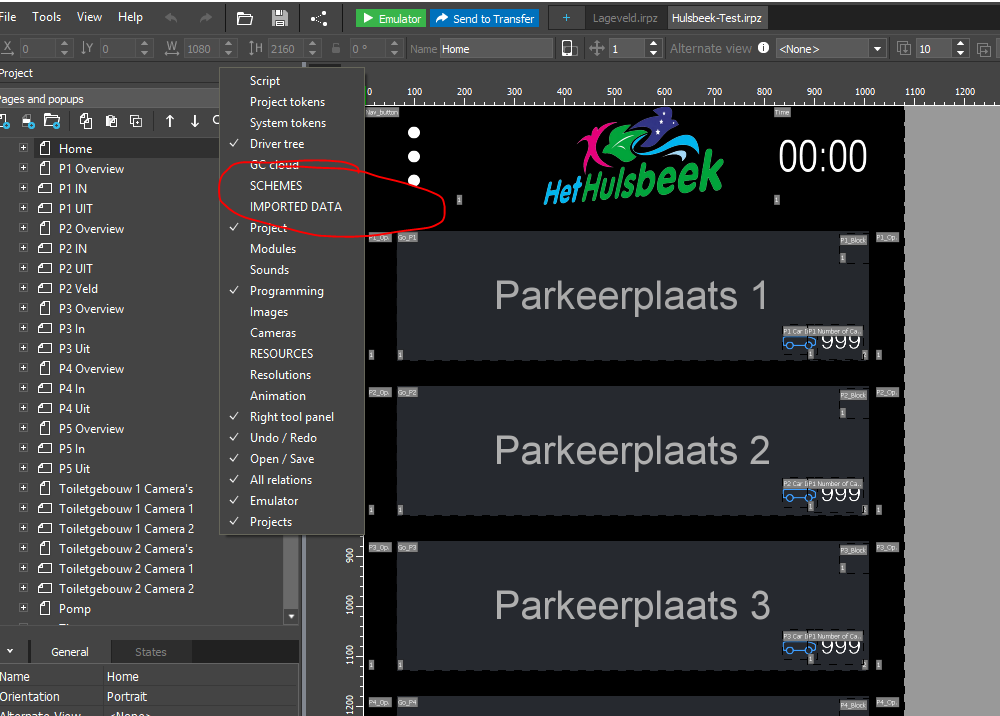Increase the H height value stepper
Image resolution: width=1000 pixels, height=716 pixels.
(x=312, y=44)
